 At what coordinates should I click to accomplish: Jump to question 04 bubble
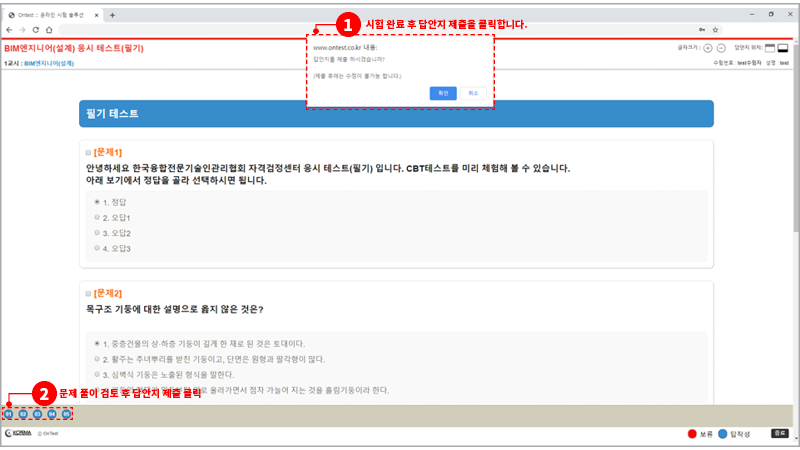tap(52, 414)
